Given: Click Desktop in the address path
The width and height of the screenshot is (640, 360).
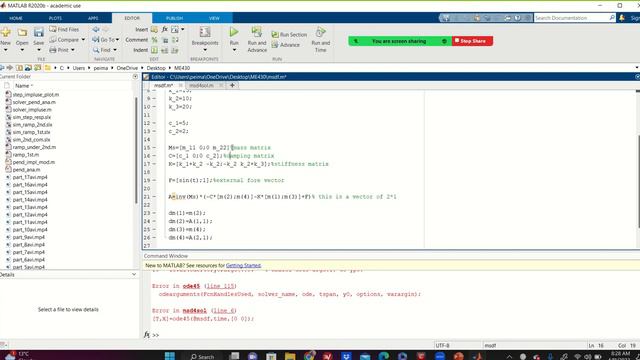Looking at the screenshot, I should [156, 68].
